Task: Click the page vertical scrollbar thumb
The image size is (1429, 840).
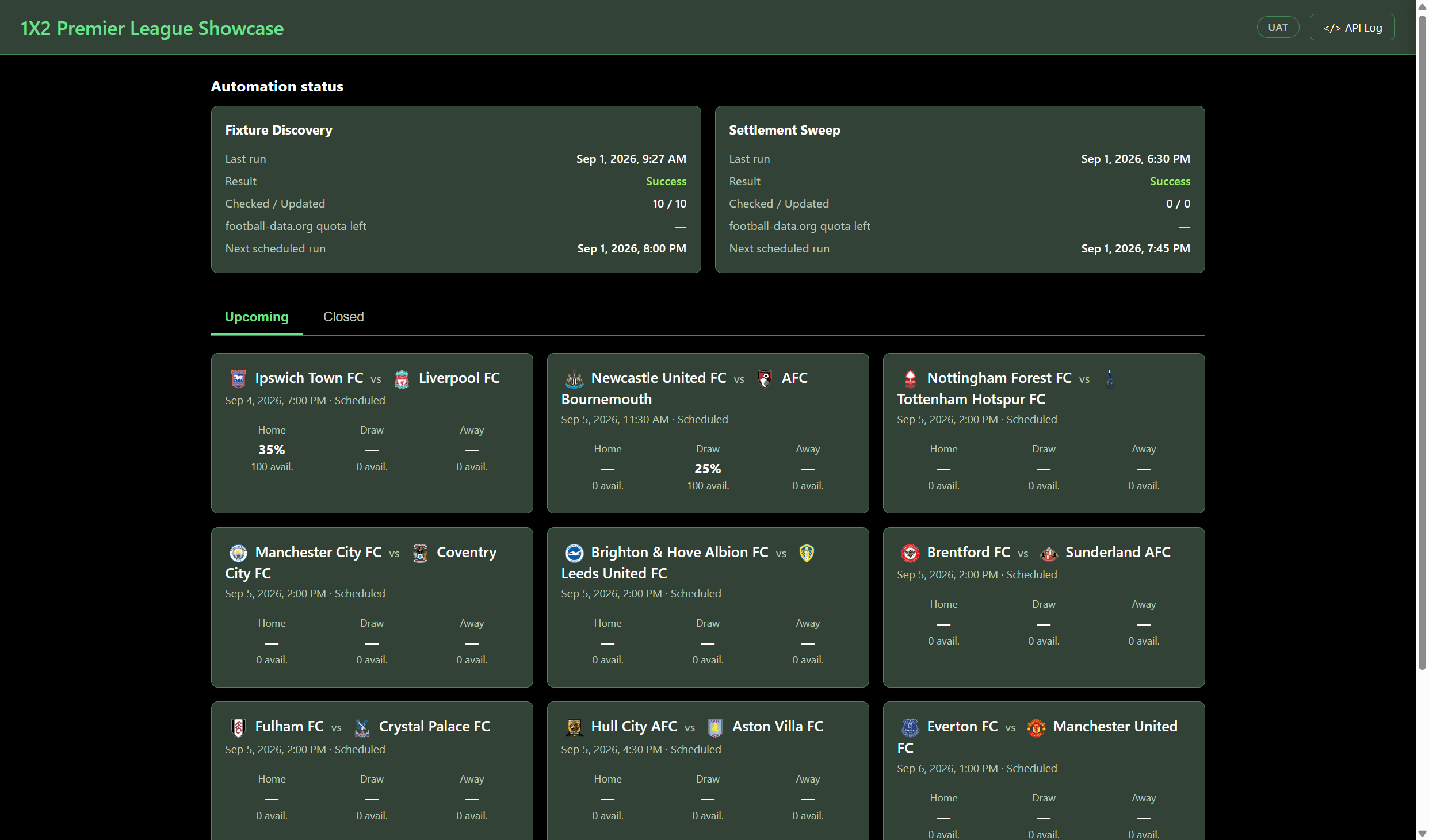Action: [x=1422, y=342]
